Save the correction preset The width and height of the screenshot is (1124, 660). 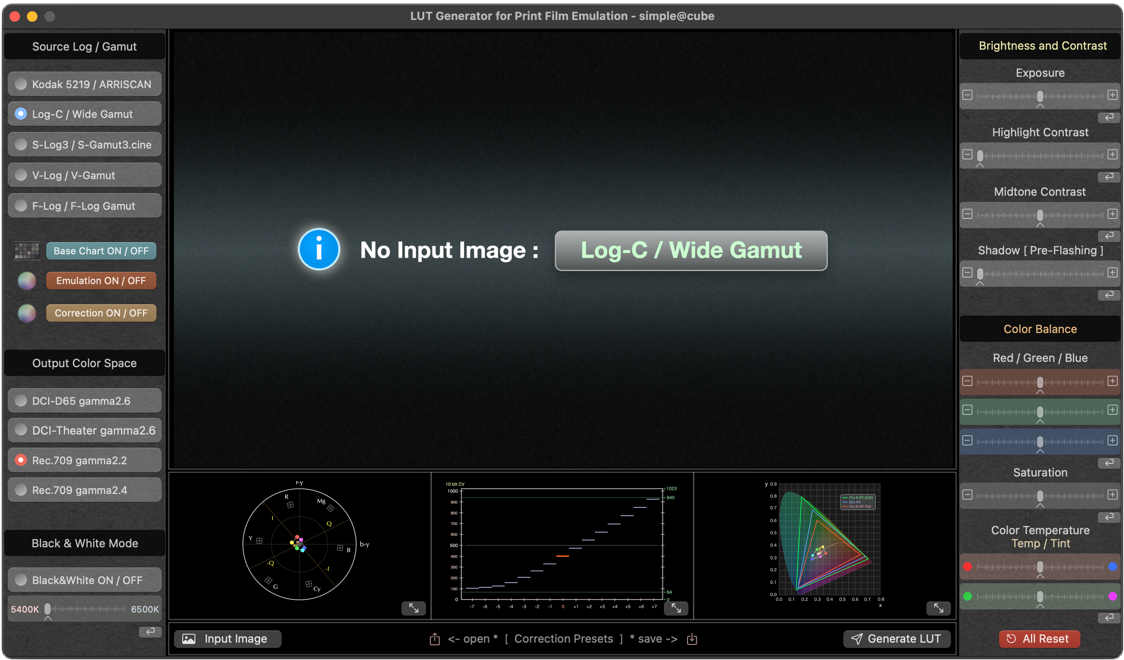pyautogui.click(x=692, y=639)
